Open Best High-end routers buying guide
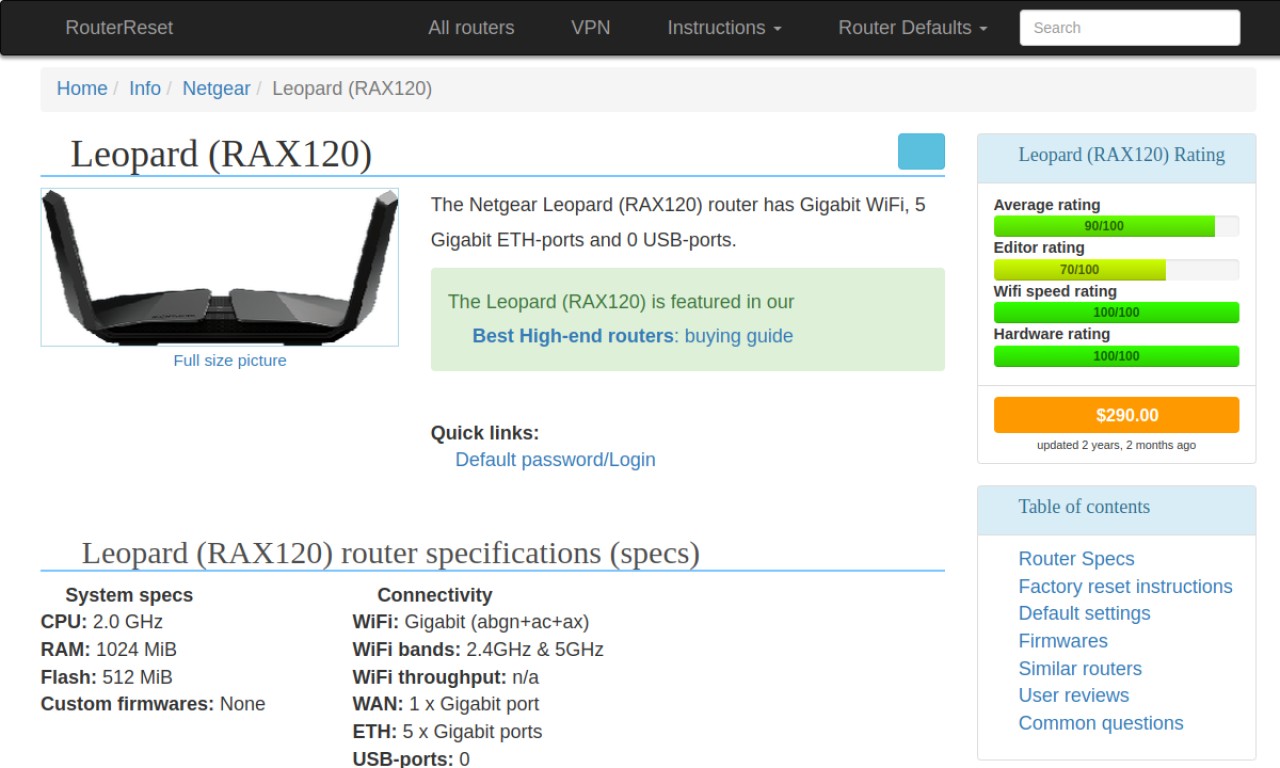The image size is (1280, 768). click(633, 336)
